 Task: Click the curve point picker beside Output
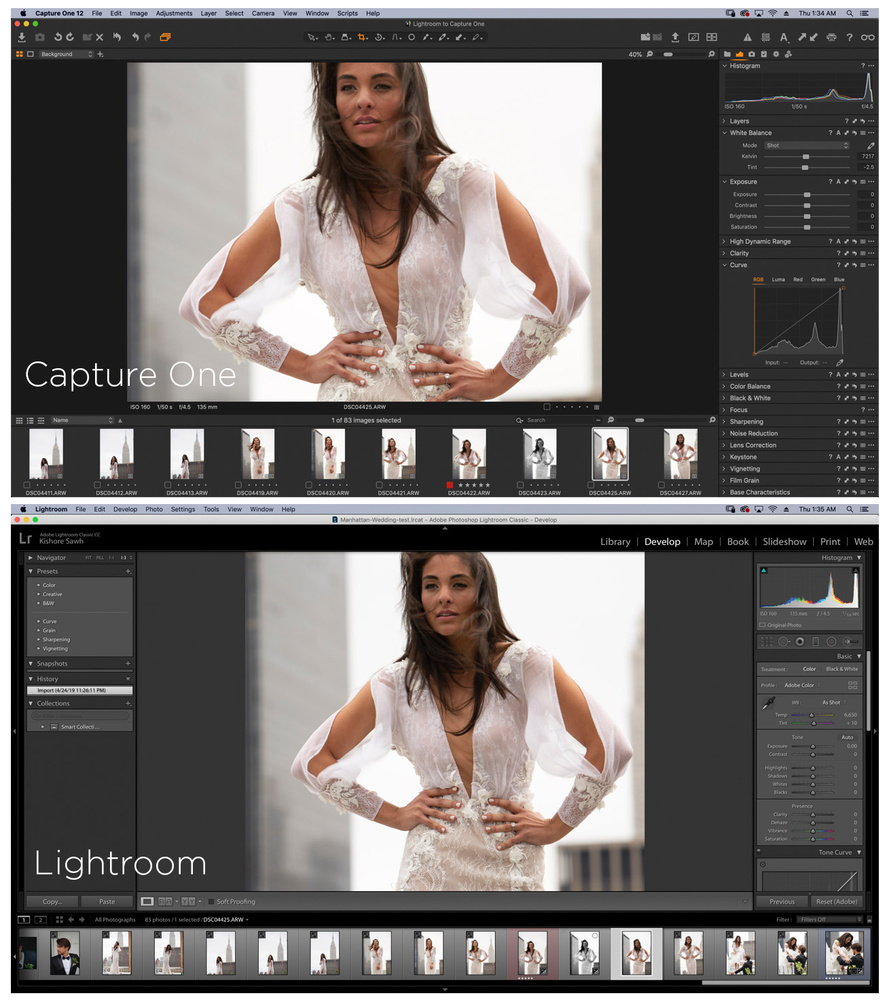(x=840, y=362)
